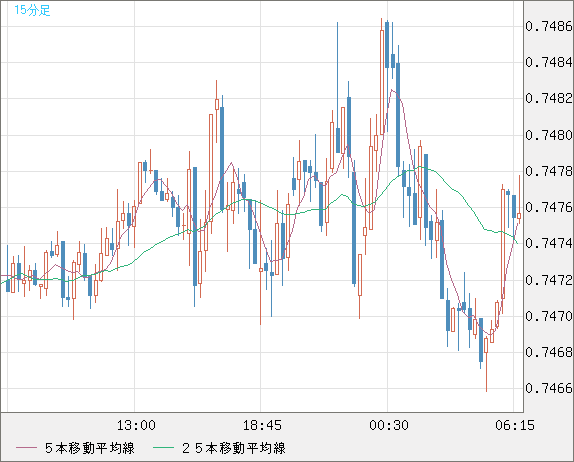574x462 pixels.
Task: Click the 0.7470 price axis label
Action: [x=549, y=316]
